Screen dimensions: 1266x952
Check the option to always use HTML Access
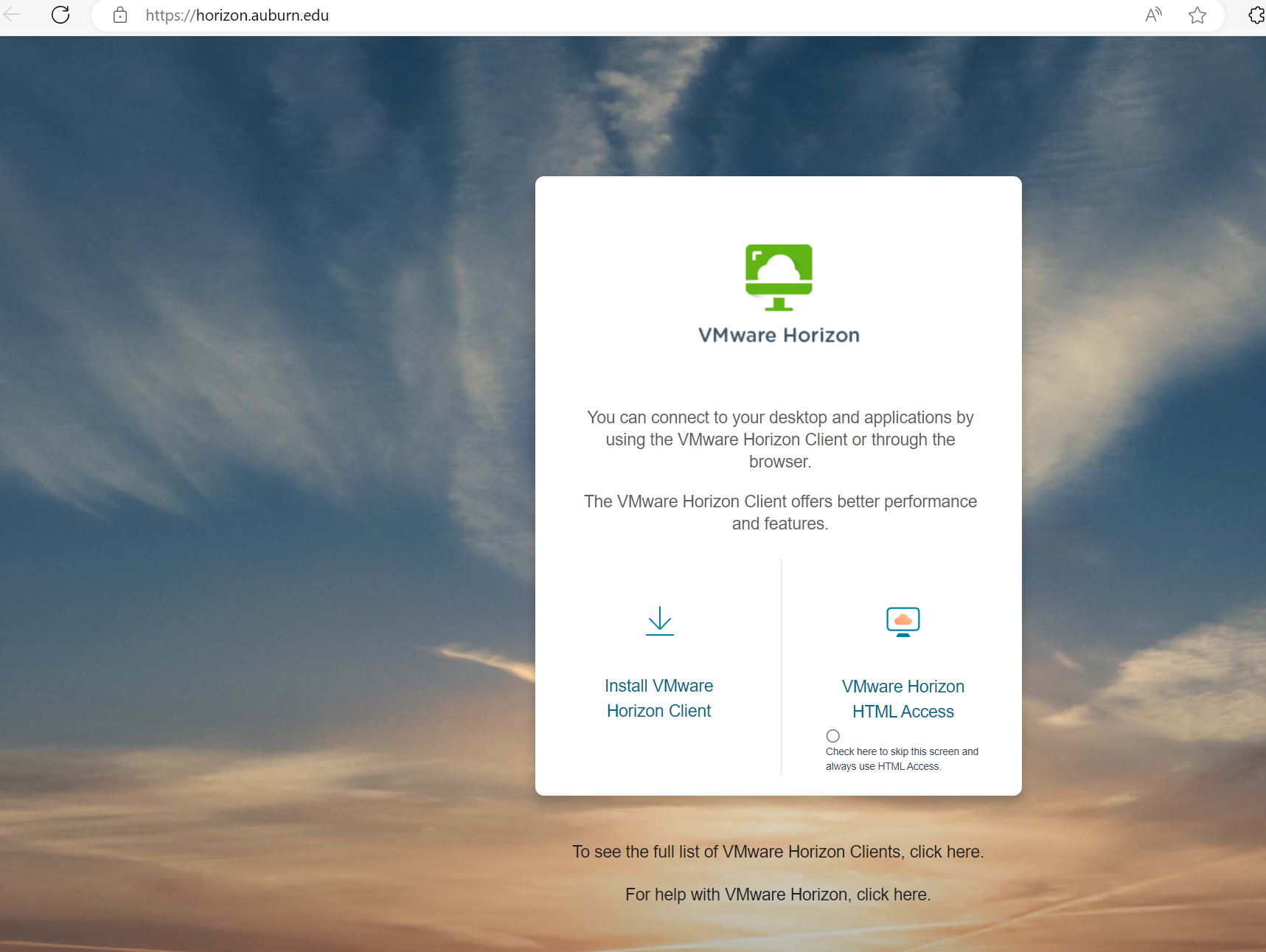[x=833, y=736]
